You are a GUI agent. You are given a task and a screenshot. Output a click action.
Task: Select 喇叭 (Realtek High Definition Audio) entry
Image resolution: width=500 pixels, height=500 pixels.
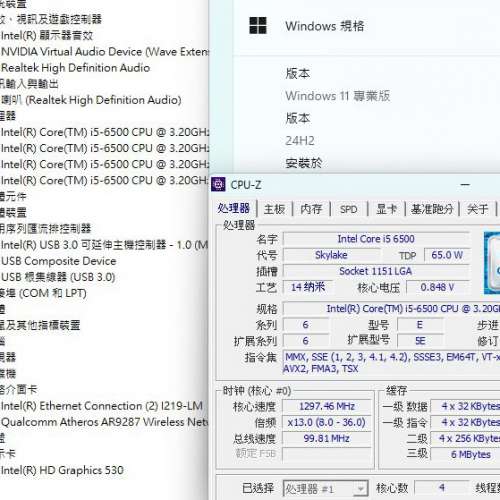[x=91, y=100]
